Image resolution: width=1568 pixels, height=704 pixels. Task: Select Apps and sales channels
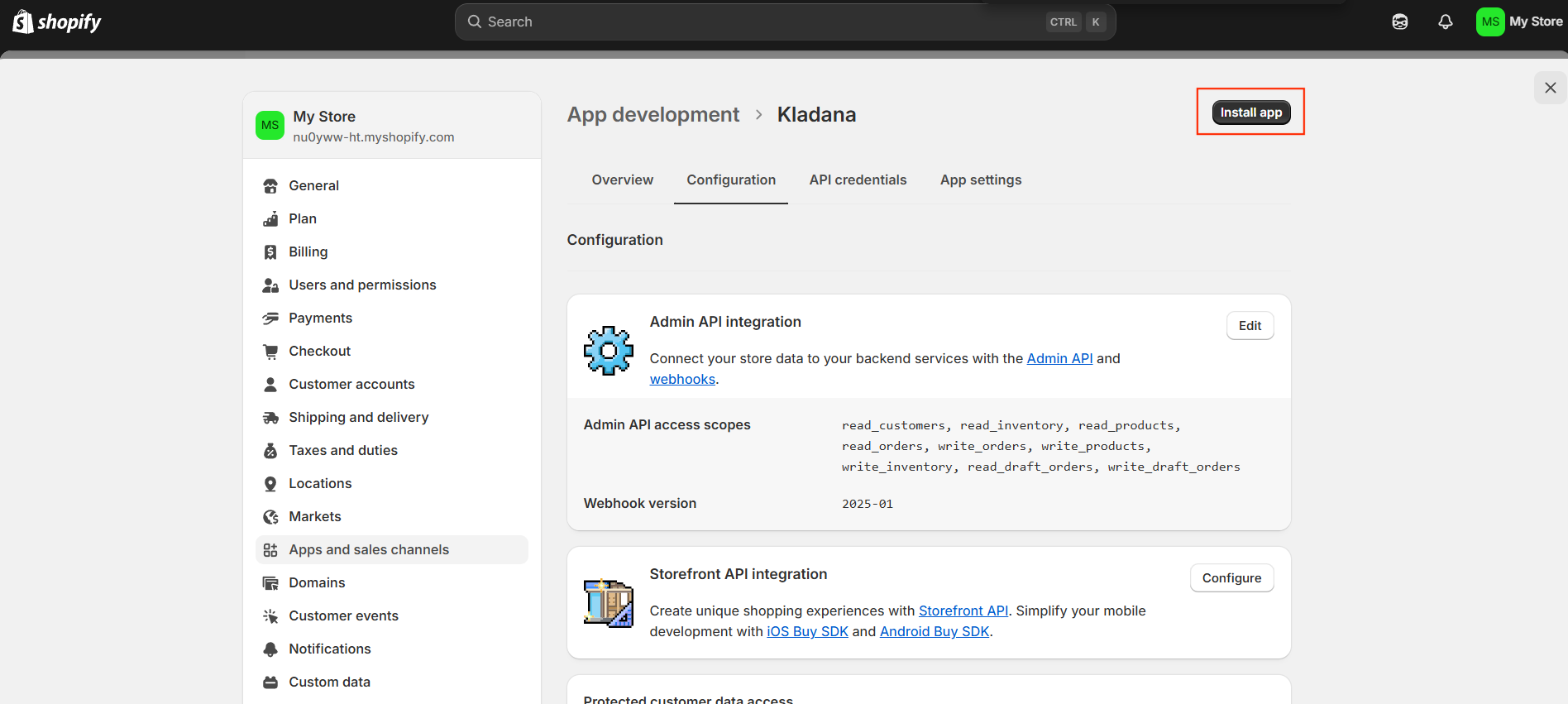392,549
